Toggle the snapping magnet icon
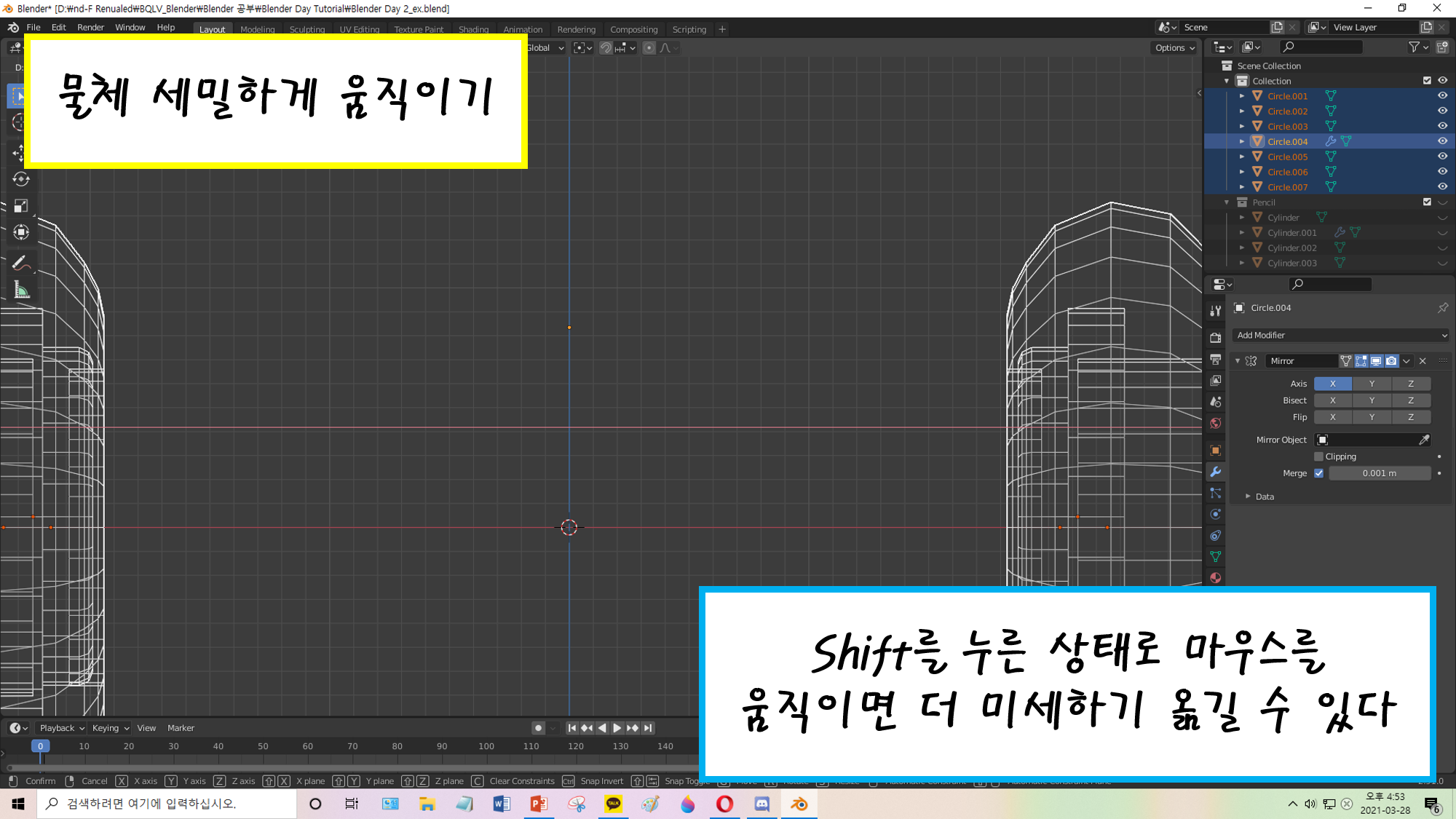The width and height of the screenshot is (1456, 819). (x=605, y=48)
